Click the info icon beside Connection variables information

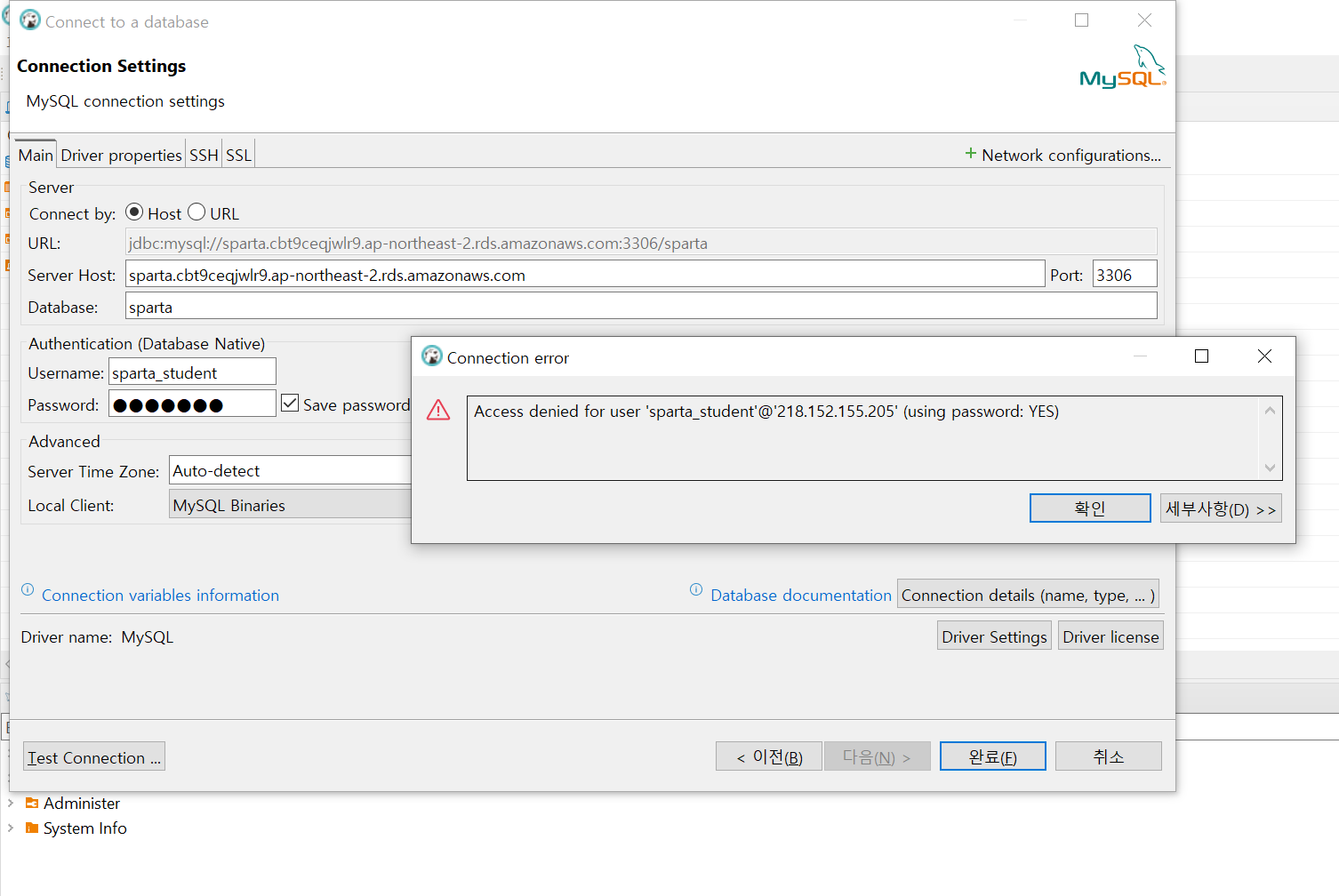coord(28,590)
